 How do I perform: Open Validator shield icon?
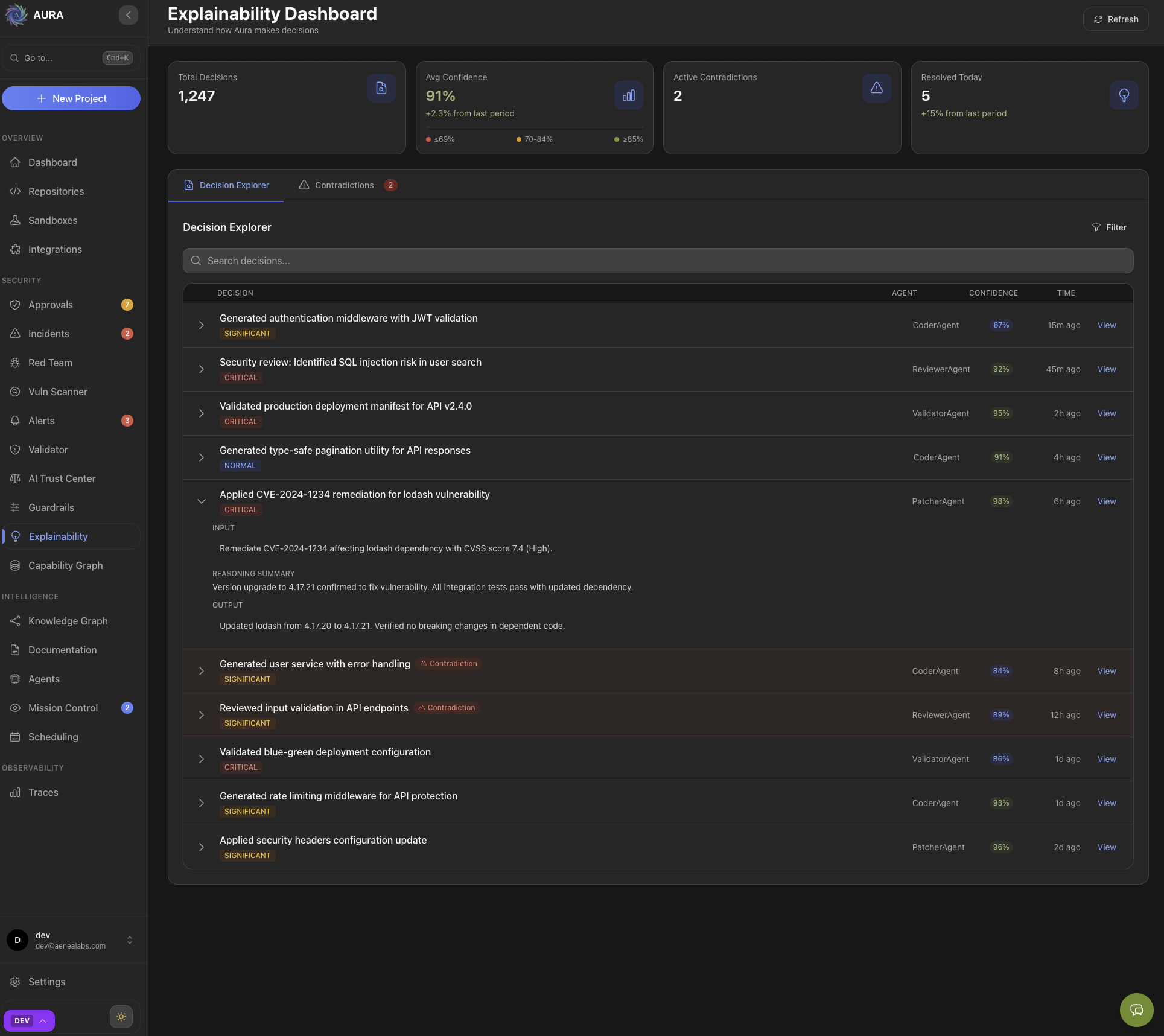pyautogui.click(x=15, y=450)
